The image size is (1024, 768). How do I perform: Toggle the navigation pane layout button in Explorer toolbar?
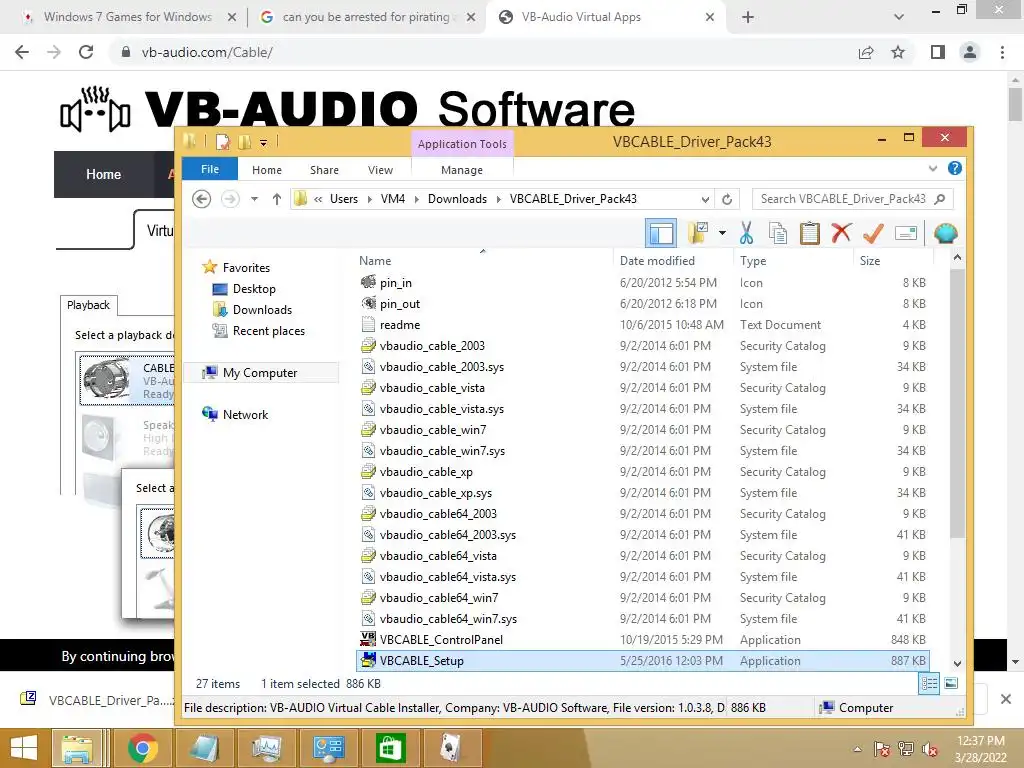point(661,233)
